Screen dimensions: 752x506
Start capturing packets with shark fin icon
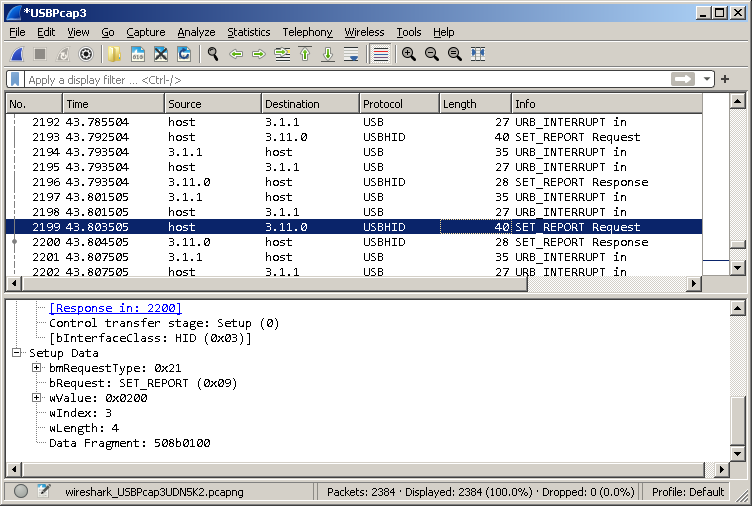[x=17, y=54]
